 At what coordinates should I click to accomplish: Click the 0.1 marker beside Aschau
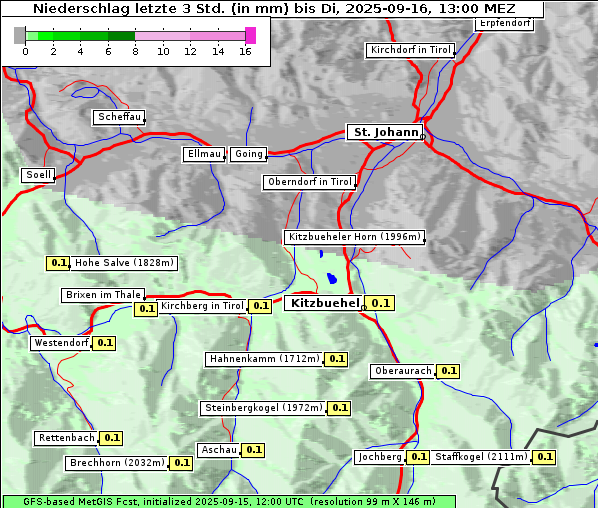coord(253,450)
